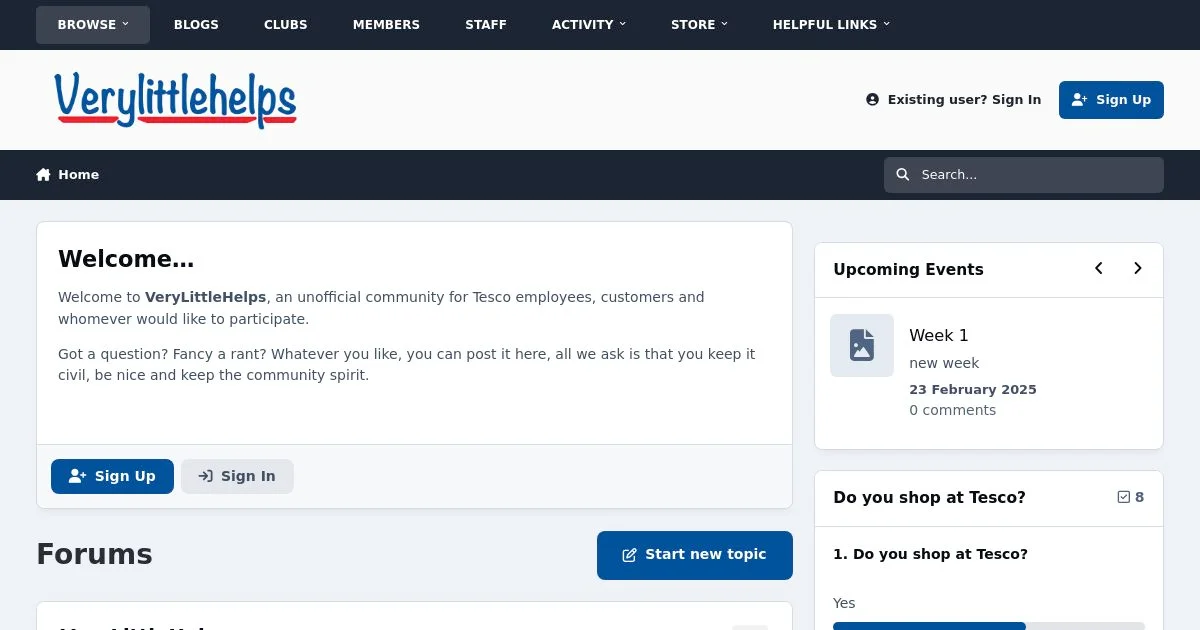Click the blue Sign Up button in header

(x=1111, y=100)
